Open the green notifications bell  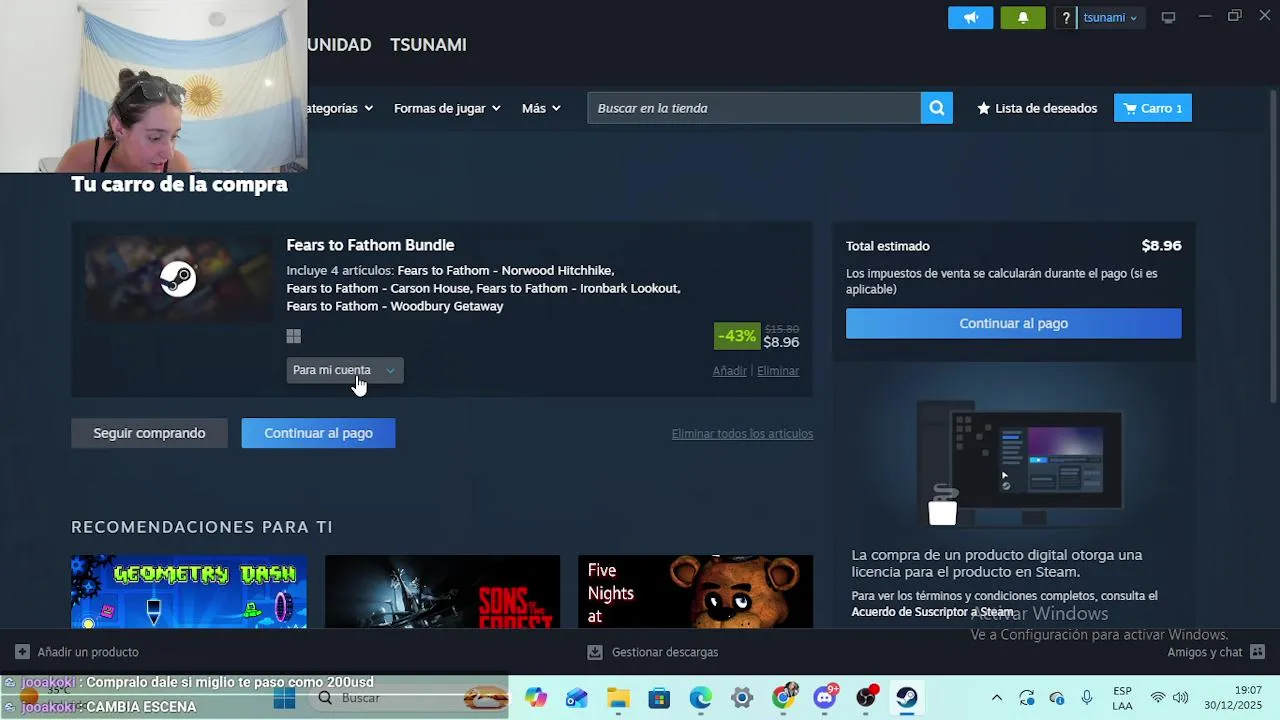(1022, 18)
